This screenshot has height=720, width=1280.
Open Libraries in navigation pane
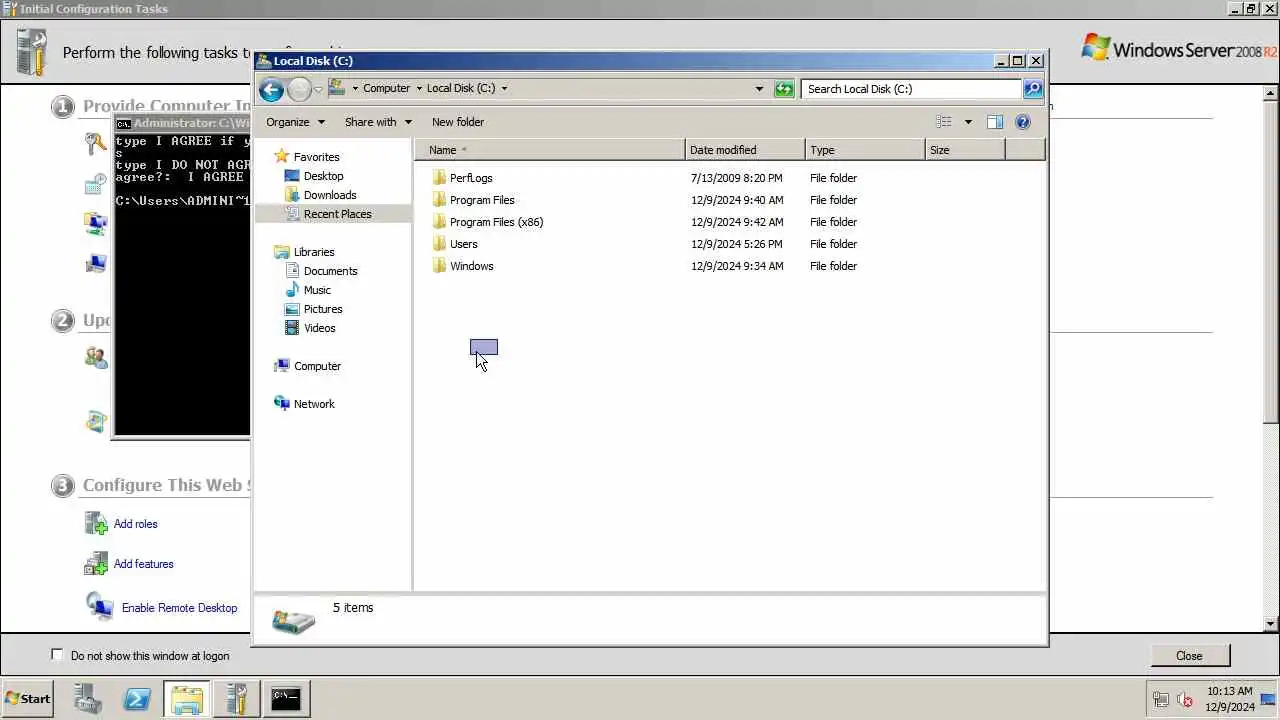tap(314, 252)
